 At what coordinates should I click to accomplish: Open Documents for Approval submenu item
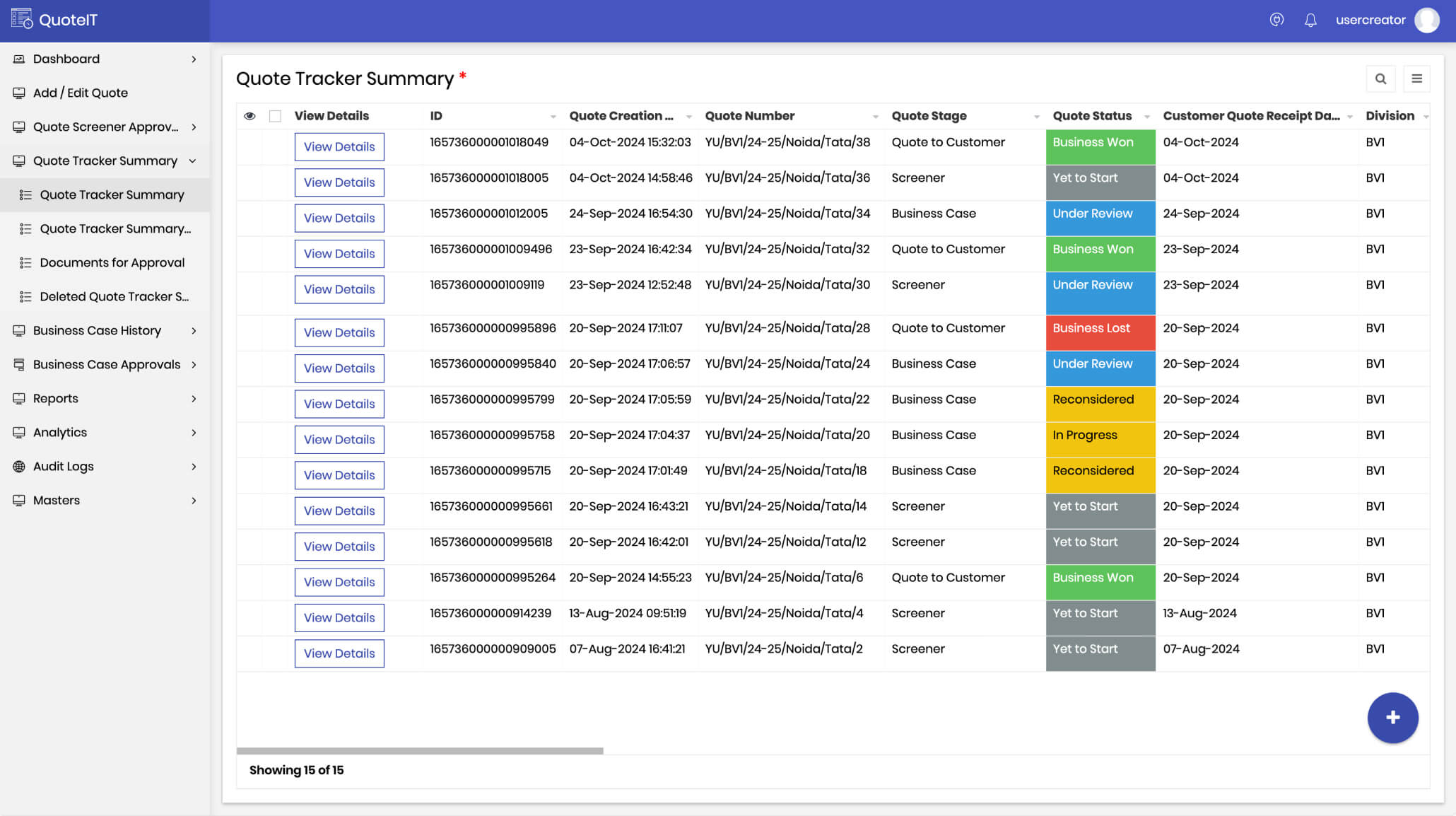112,262
